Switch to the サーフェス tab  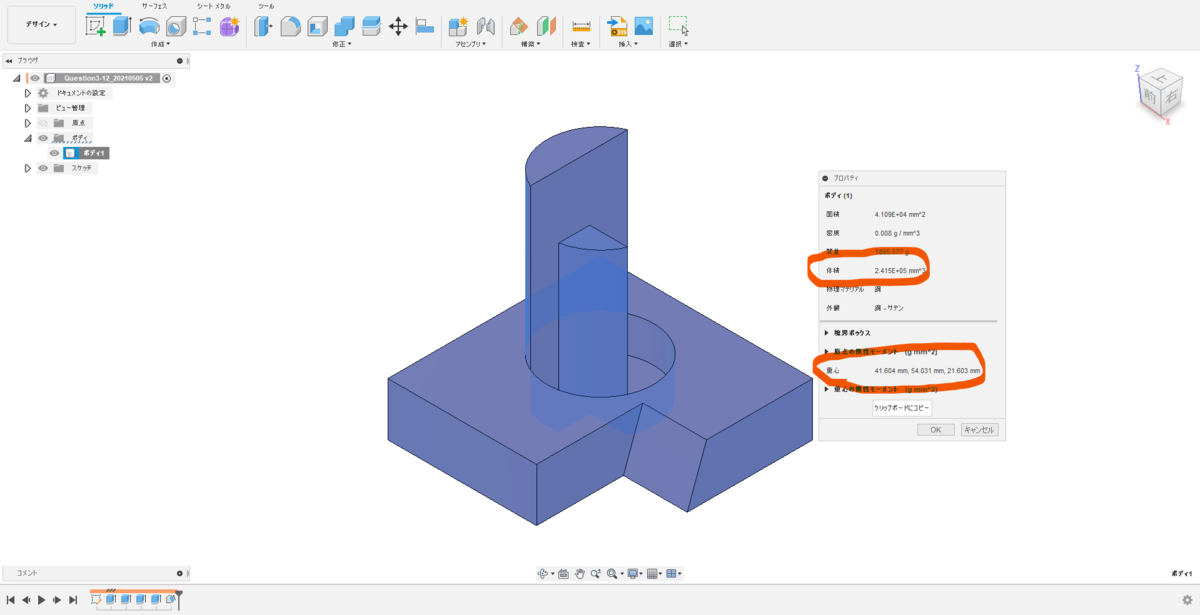(x=154, y=6)
